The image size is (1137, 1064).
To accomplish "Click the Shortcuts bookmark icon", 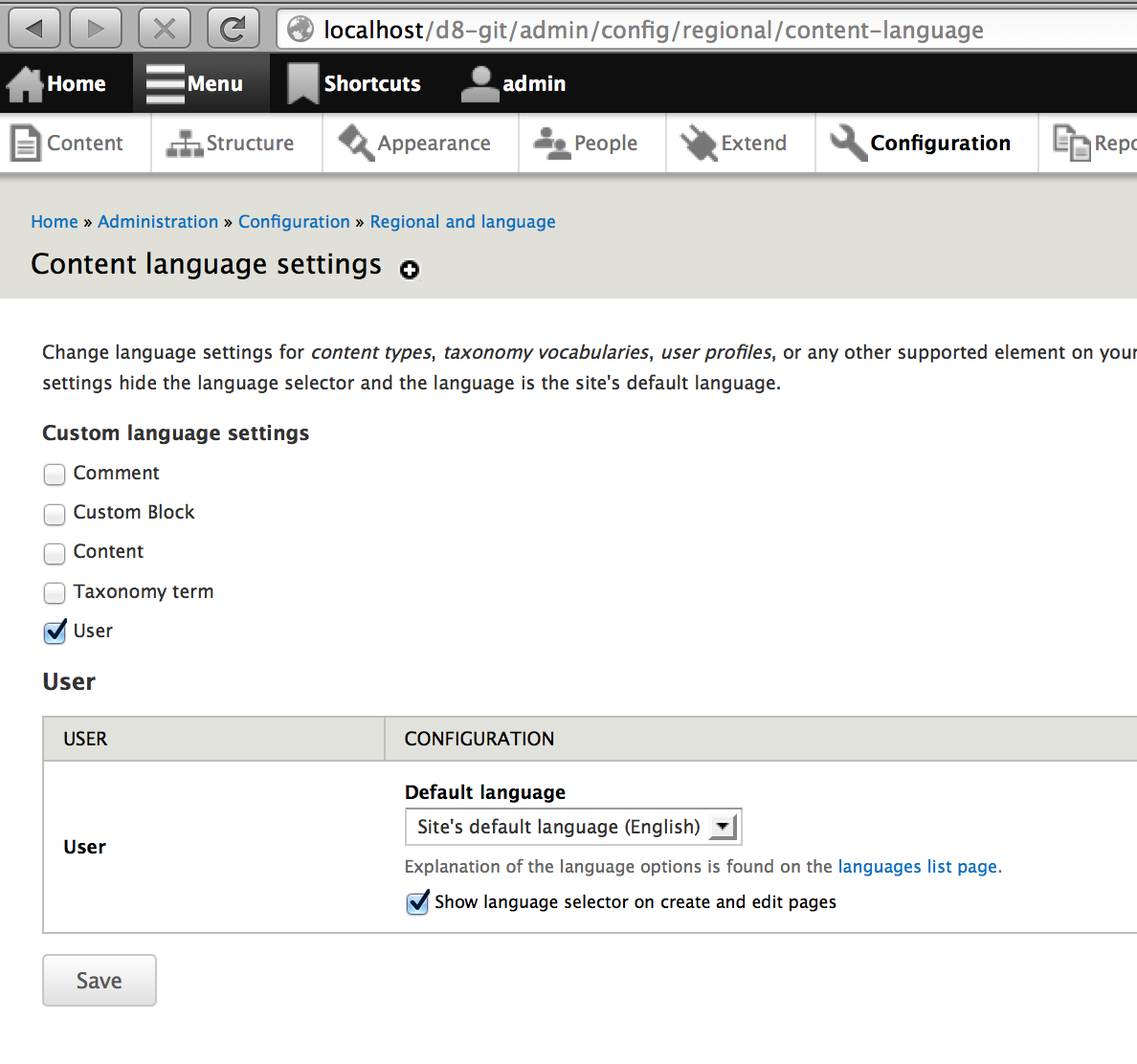I will pyautogui.click(x=302, y=84).
